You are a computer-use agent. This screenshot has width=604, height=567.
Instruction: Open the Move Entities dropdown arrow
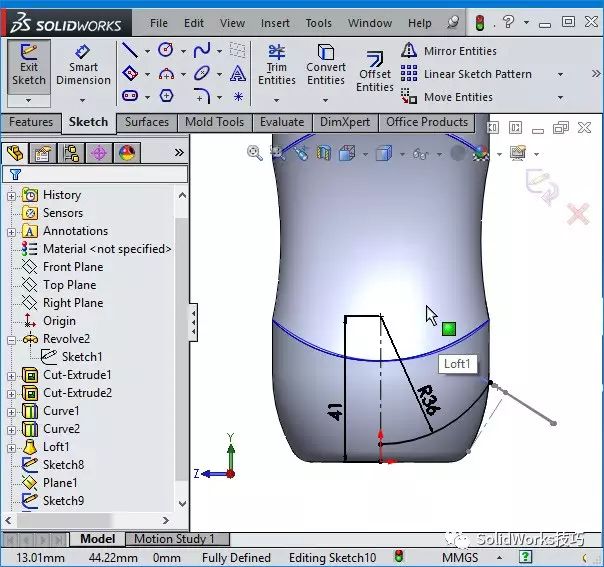point(560,97)
